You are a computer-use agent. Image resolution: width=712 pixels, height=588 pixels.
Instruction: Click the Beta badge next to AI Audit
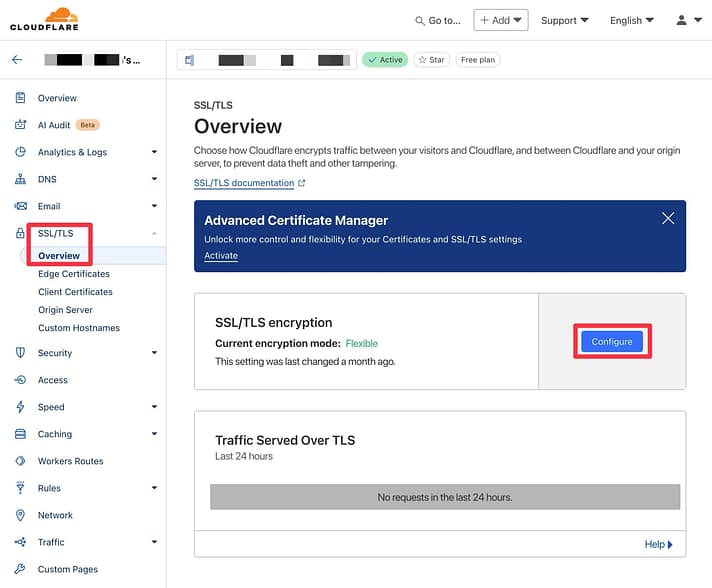coord(88,125)
